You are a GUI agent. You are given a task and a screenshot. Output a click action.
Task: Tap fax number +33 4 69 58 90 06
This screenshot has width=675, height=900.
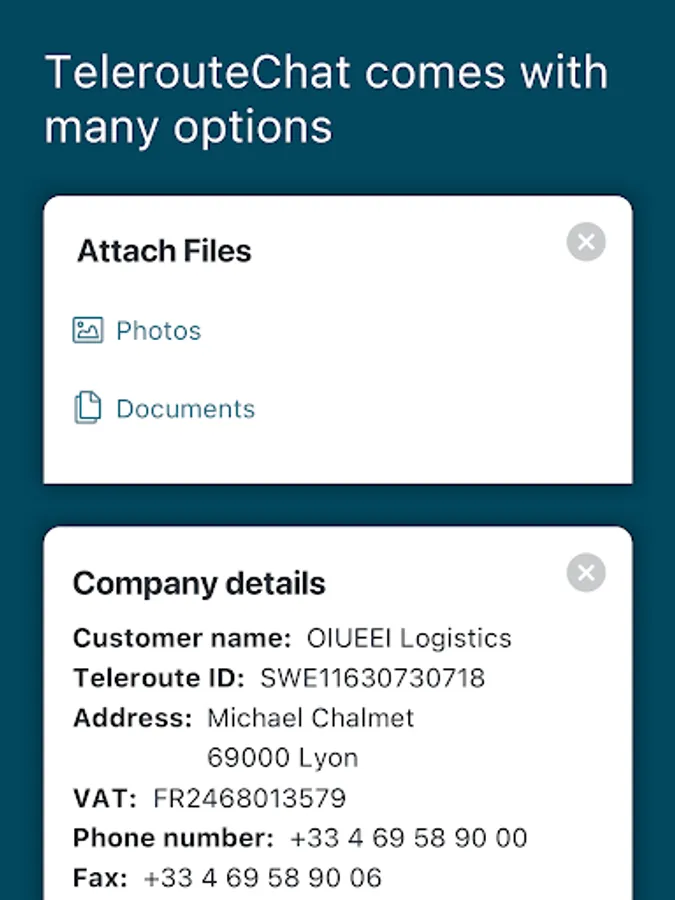coord(262,878)
